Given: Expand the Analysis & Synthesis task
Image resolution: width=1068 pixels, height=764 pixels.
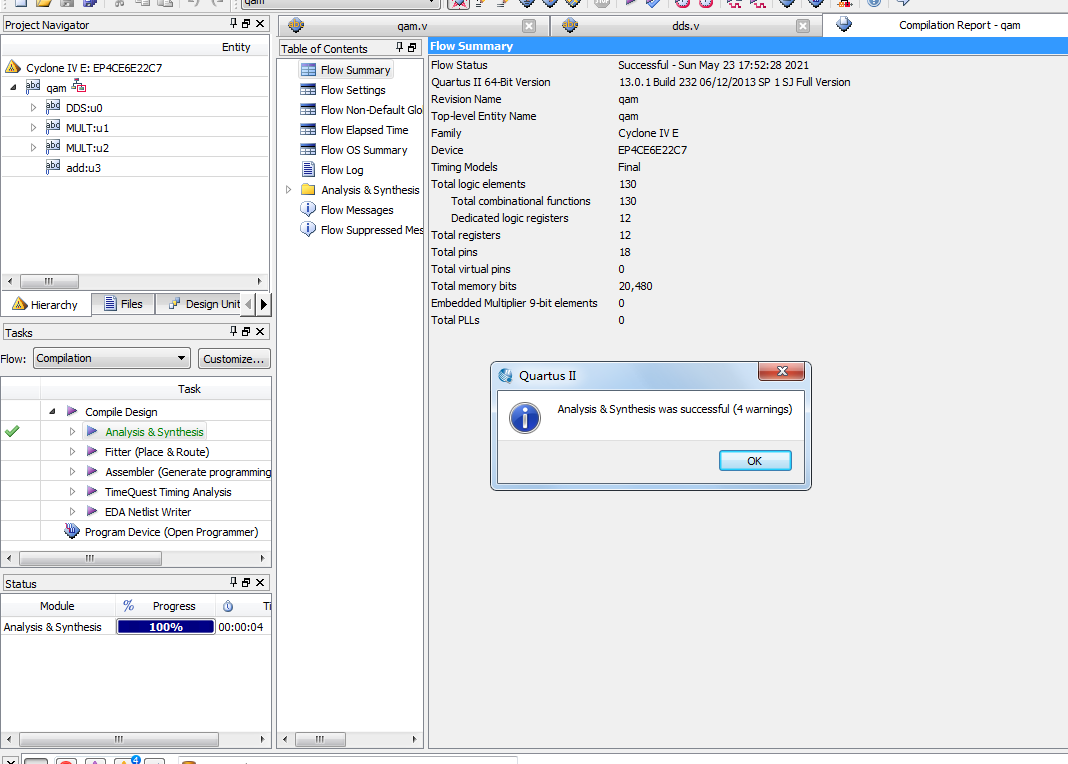Looking at the screenshot, I should click(72, 432).
